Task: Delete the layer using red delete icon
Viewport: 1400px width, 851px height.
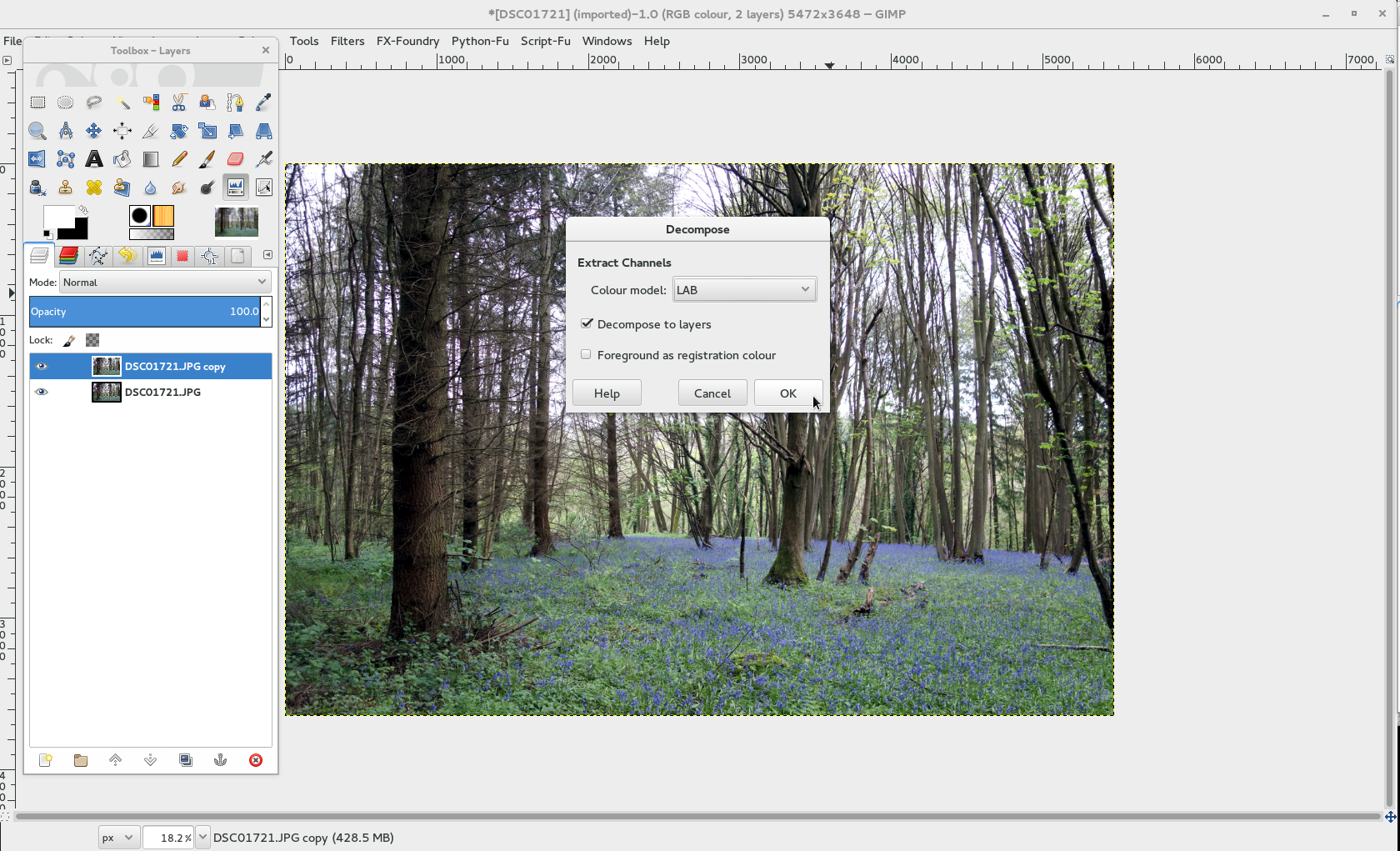Action: coord(256,760)
